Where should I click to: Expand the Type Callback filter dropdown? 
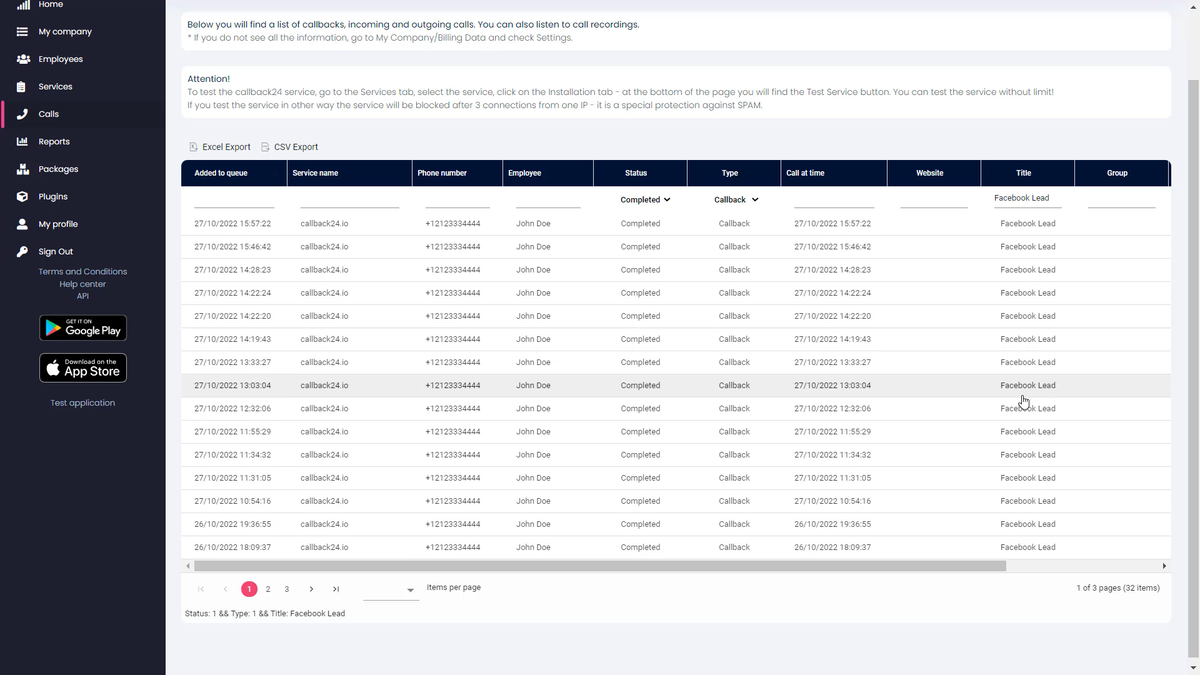[x=736, y=200]
